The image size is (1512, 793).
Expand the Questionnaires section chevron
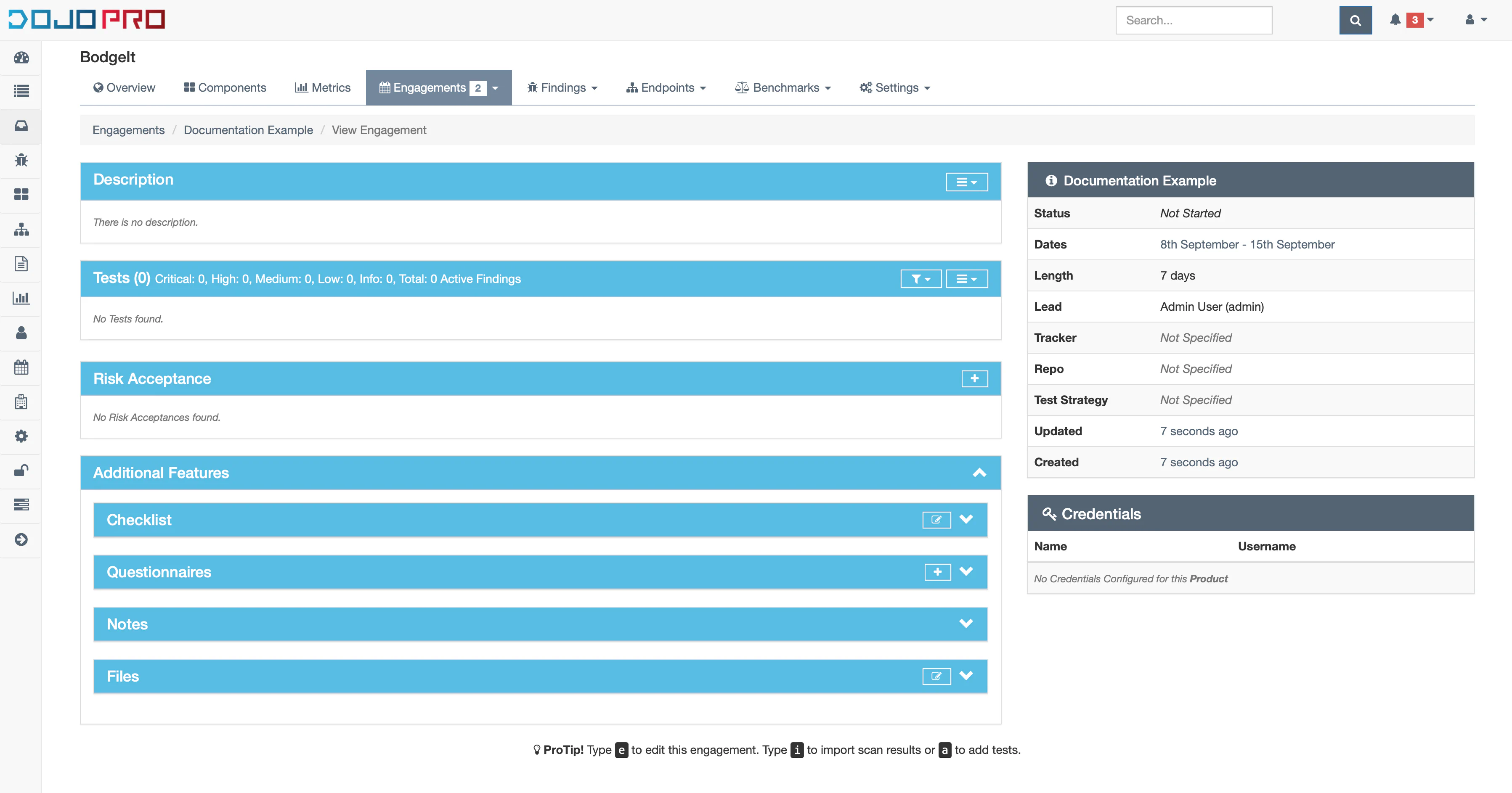[966, 571]
